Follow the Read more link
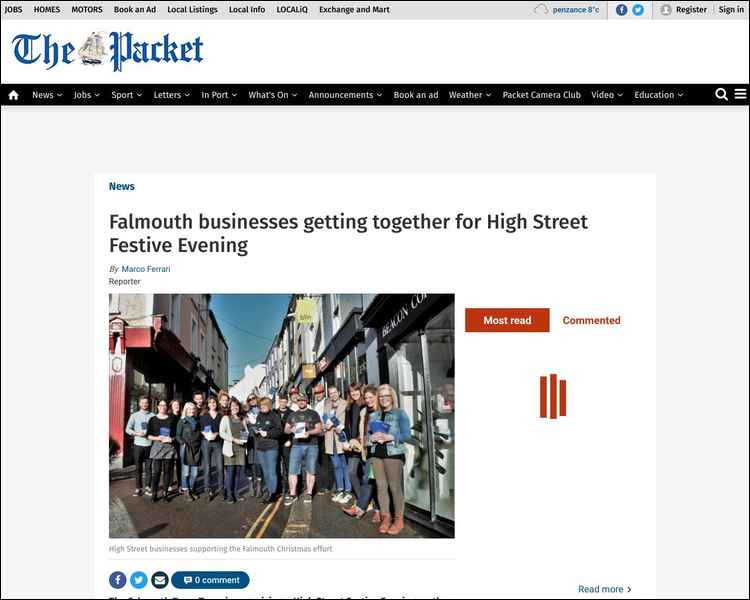The height and width of the screenshot is (600, 750). [x=605, y=589]
